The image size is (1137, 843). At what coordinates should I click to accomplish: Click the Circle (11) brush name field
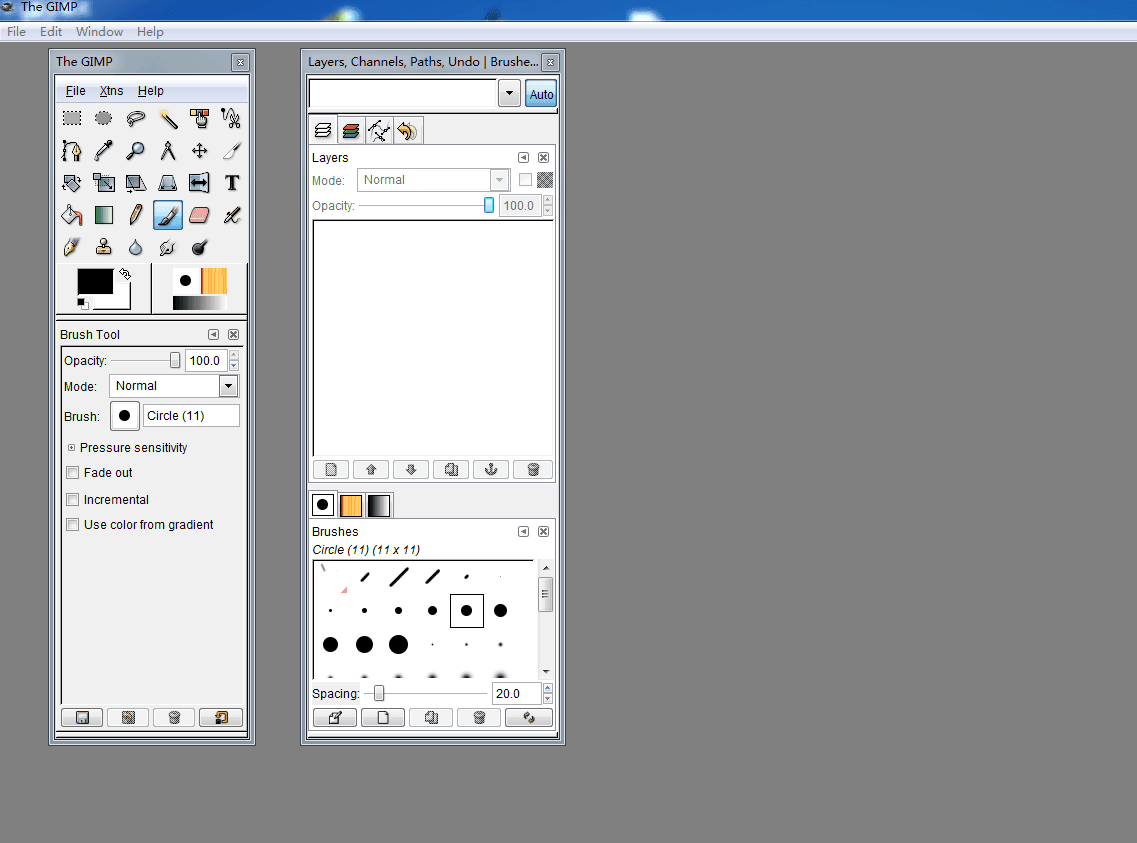191,416
